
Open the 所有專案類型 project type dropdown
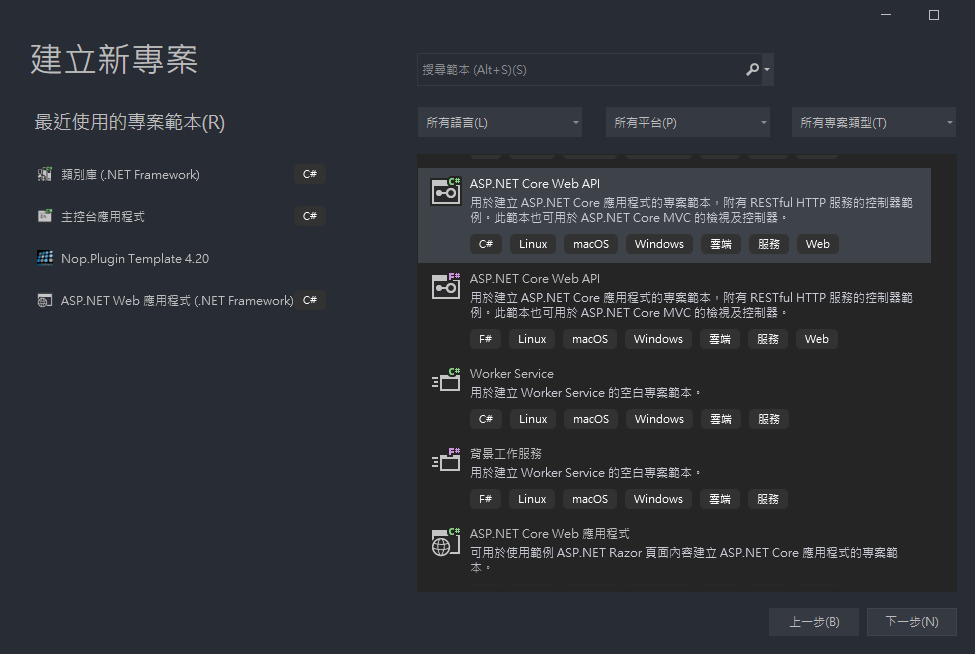pos(874,122)
